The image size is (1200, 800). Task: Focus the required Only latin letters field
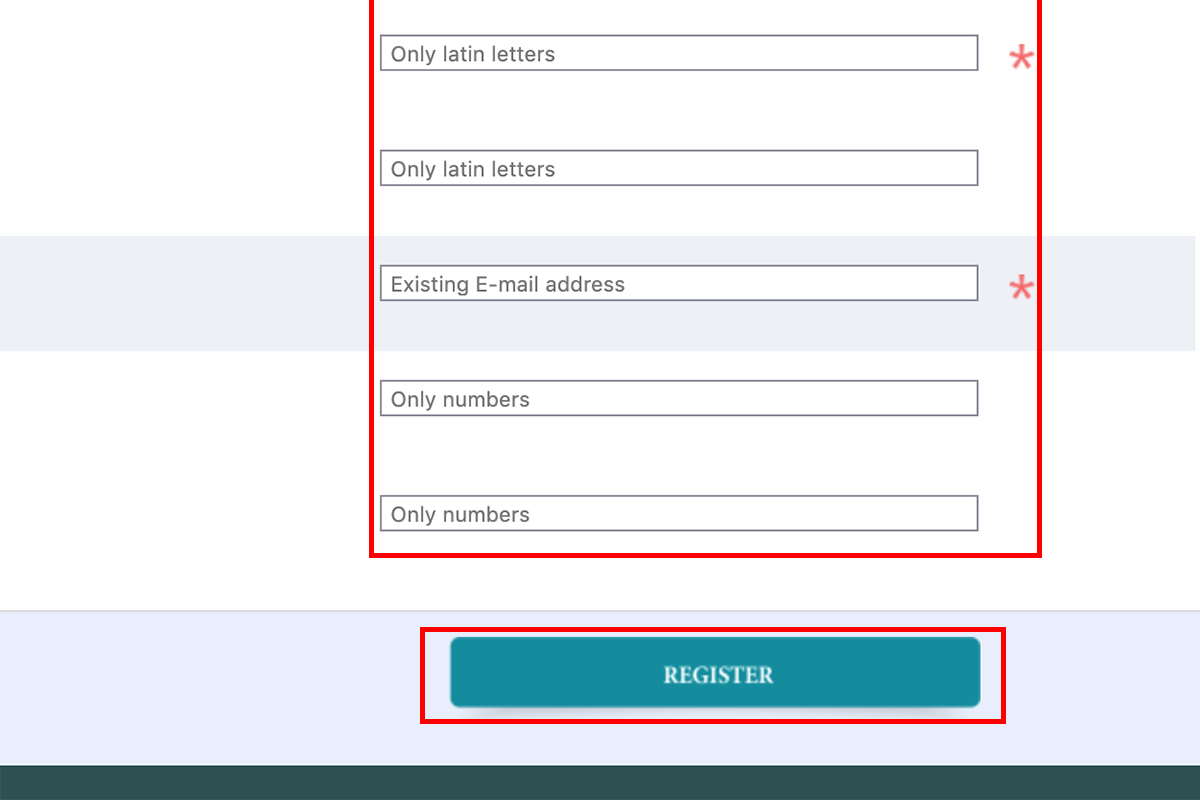tap(679, 53)
